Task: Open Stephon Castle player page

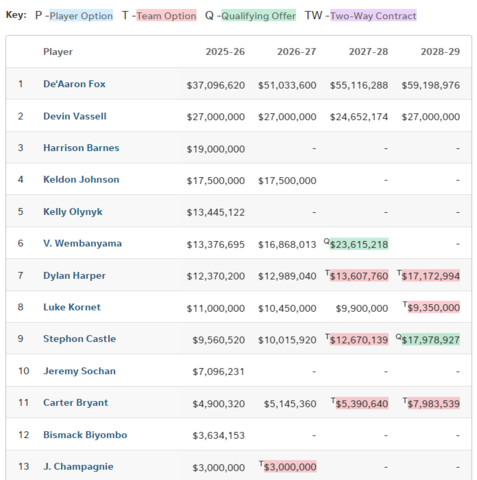Action: pyautogui.click(x=79, y=339)
